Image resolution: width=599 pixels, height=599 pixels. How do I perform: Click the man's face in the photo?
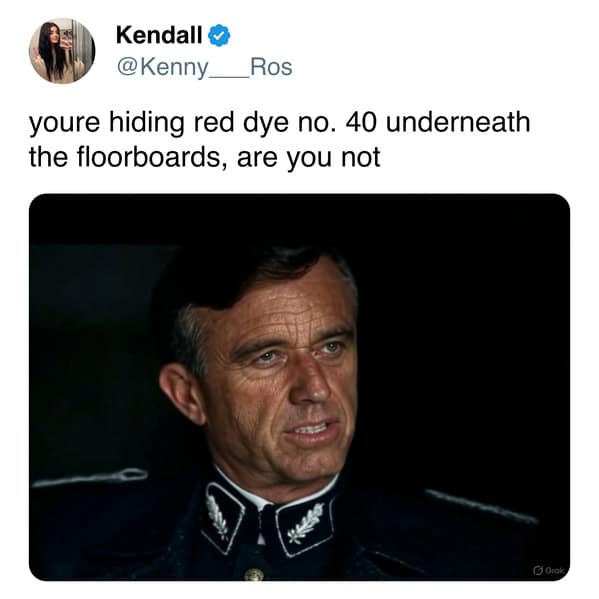click(x=283, y=367)
